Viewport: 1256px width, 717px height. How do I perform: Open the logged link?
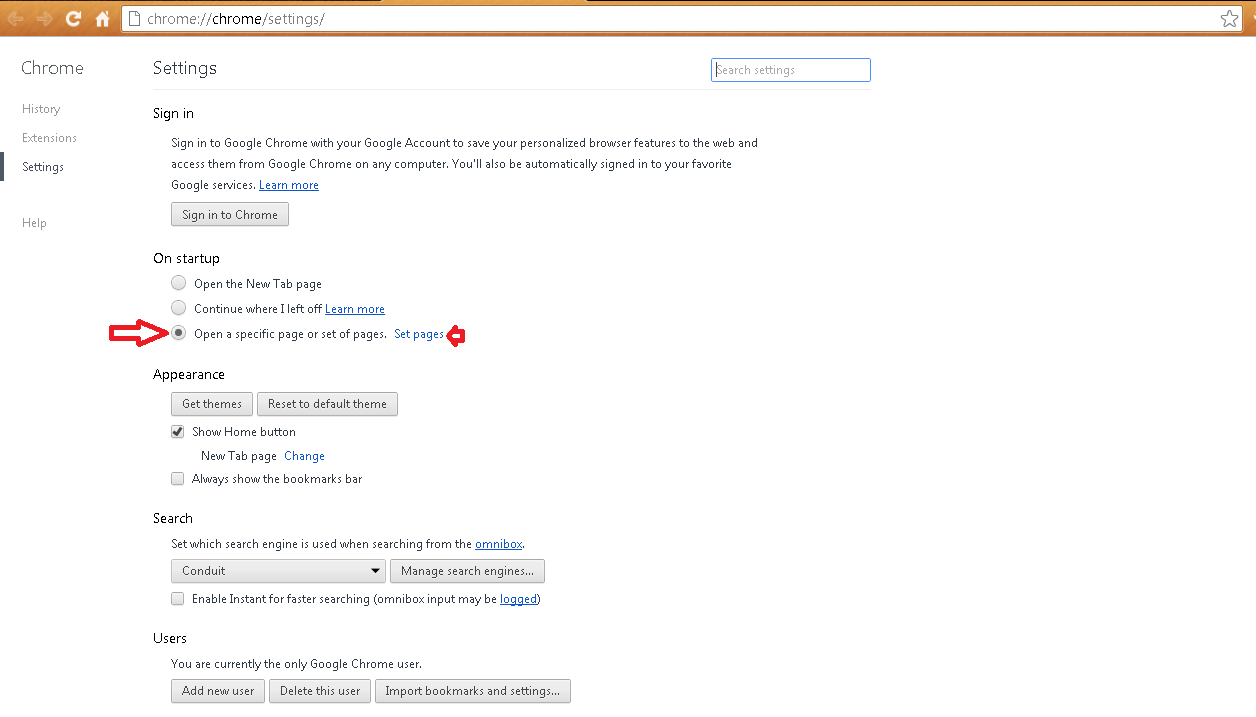pos(519,599)
